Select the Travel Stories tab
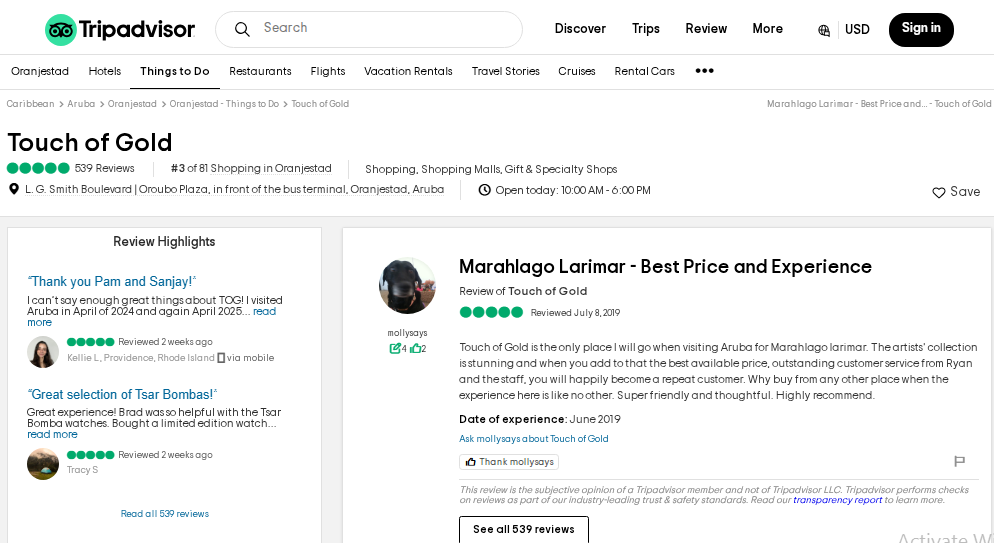 click(505, 71)
